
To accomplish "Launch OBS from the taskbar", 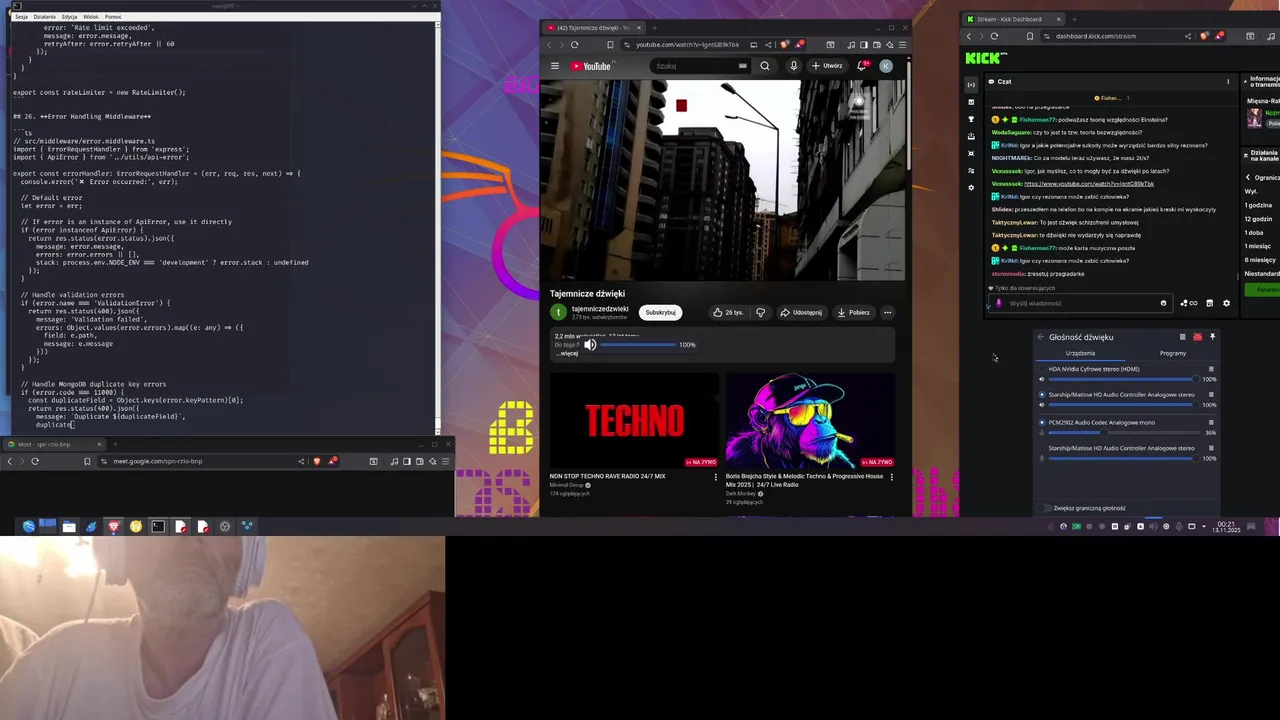I will pyautogui.click(x=225, y=526).
